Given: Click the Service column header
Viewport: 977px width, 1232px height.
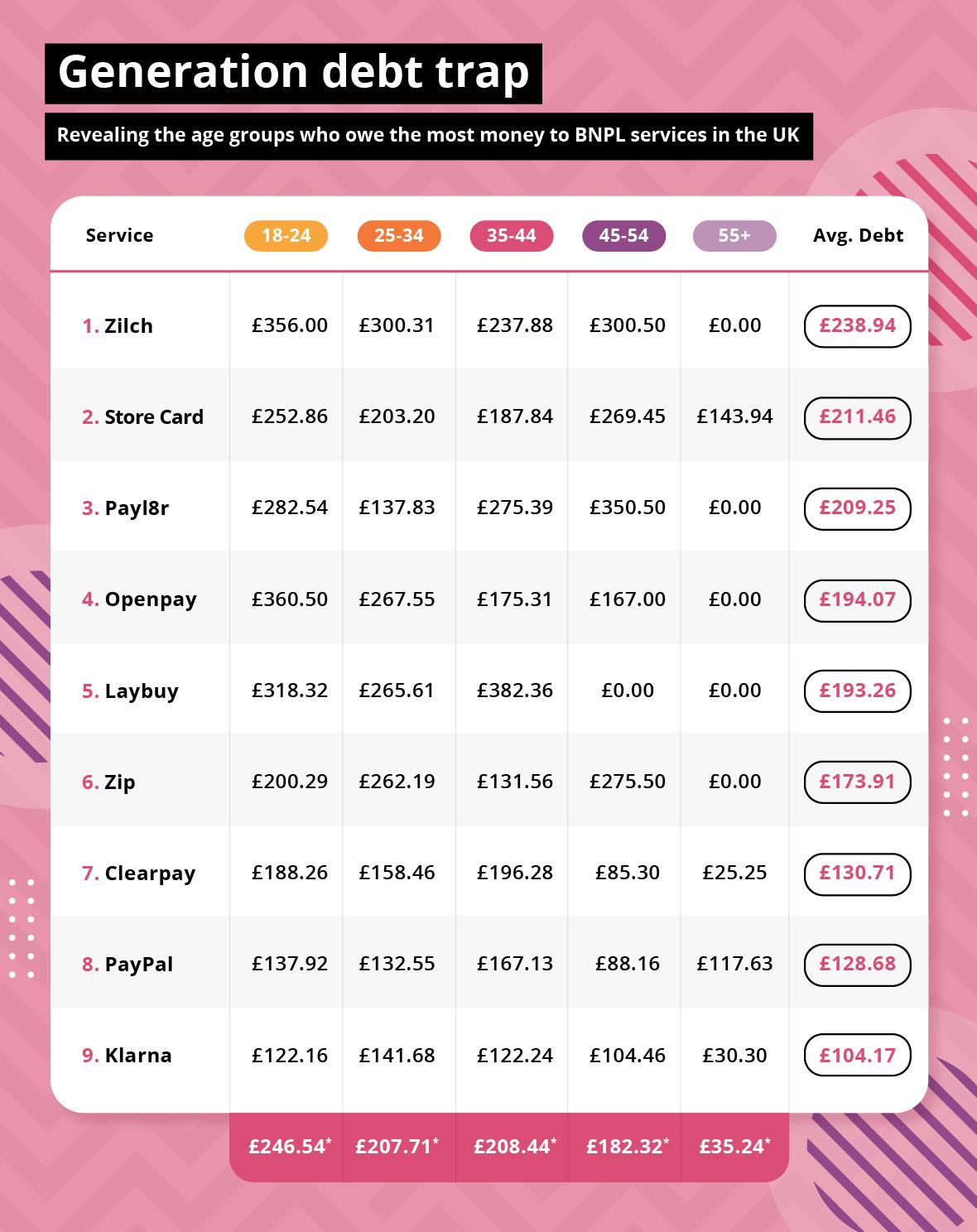Looking at the screenshot, I should [x=119, y=236].
